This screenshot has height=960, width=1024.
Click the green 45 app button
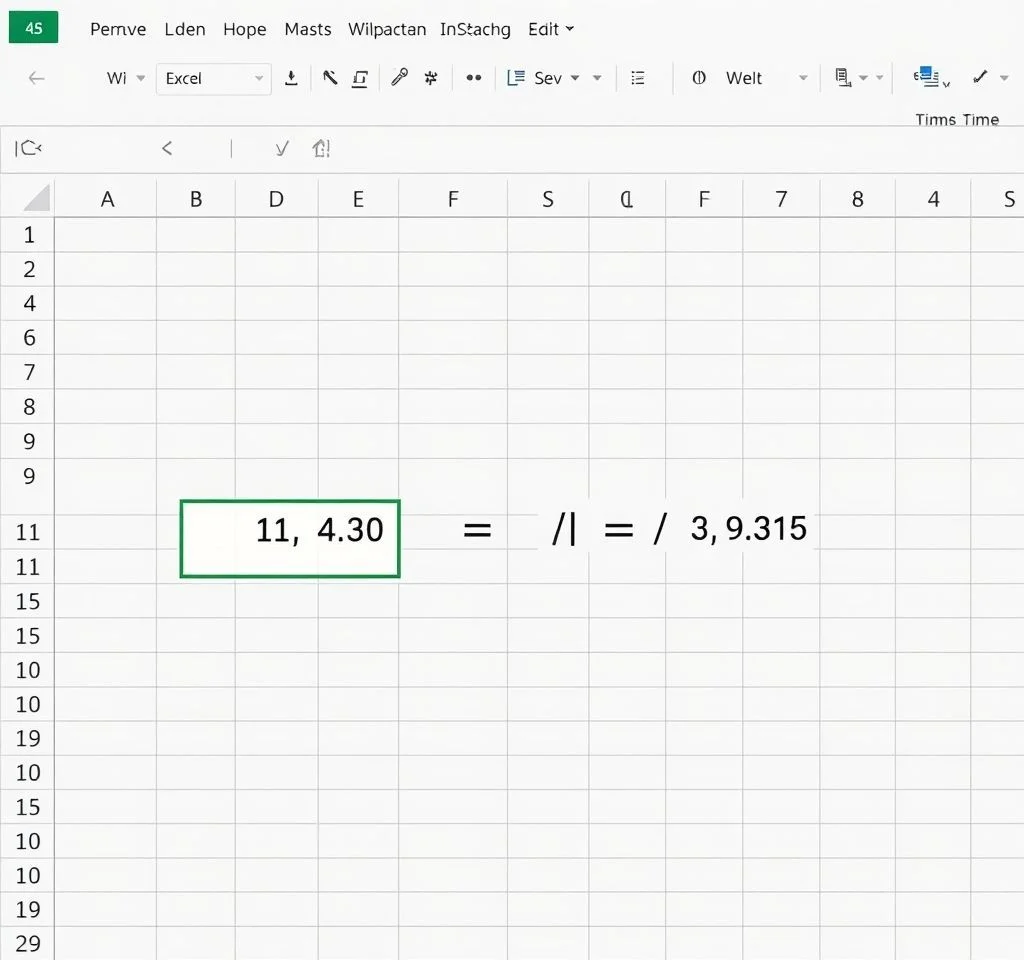33,28
